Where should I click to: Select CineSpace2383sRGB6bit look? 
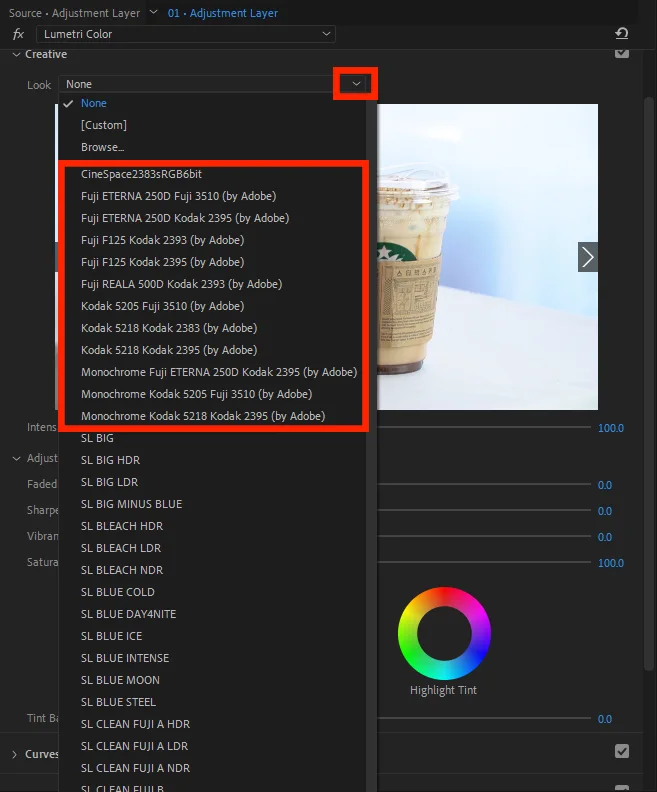click(212, 174)
